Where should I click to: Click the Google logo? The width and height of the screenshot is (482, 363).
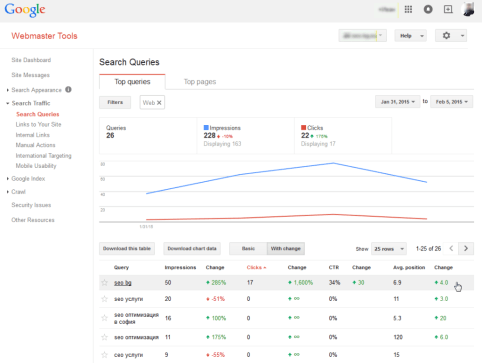coord(25,10)
